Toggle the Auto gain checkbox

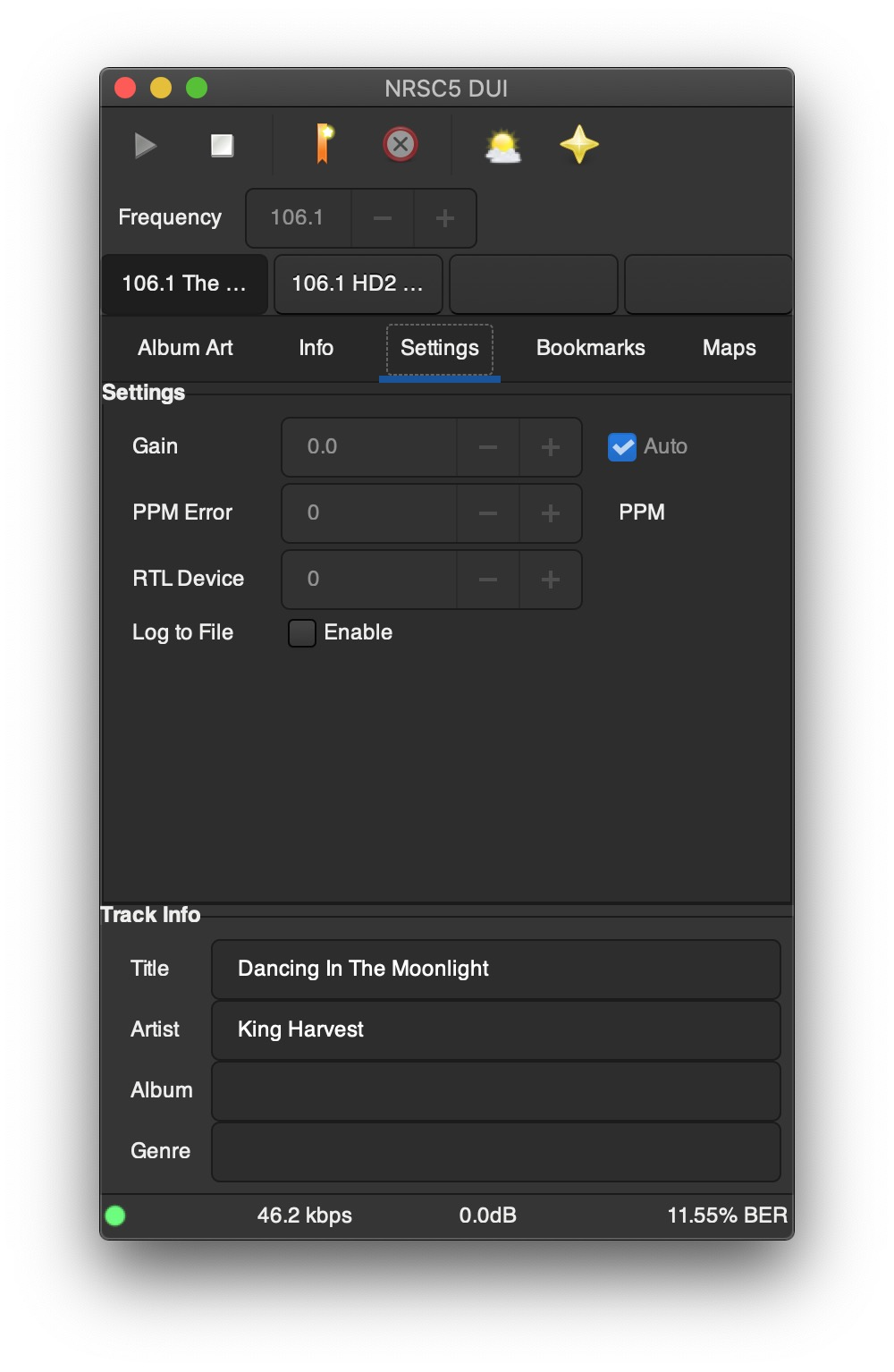point(622,446)
